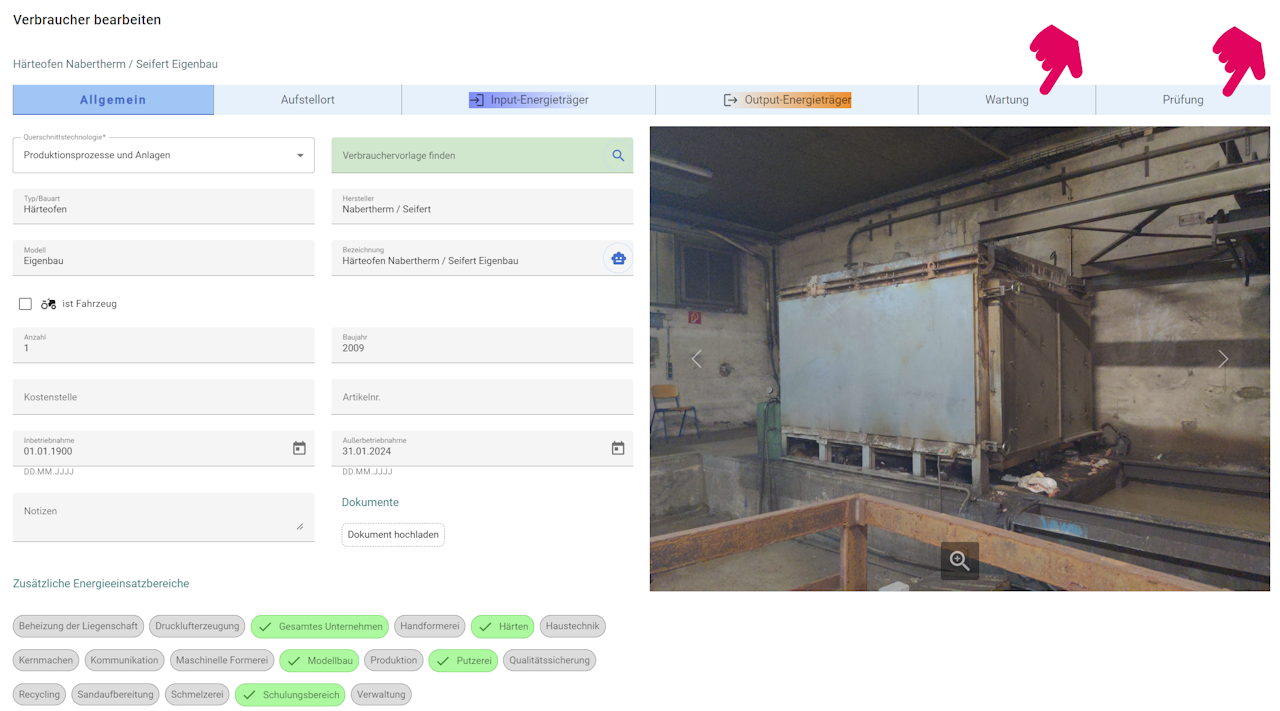Enable the 'ist Fahrzeug' checkbox
Screen dimensions: 1280x711
pos(25,304)
